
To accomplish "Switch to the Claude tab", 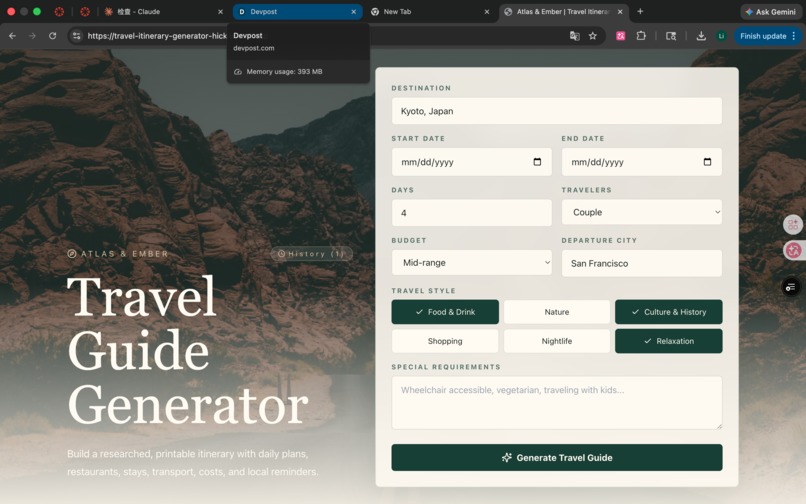I will pos(162,11).
